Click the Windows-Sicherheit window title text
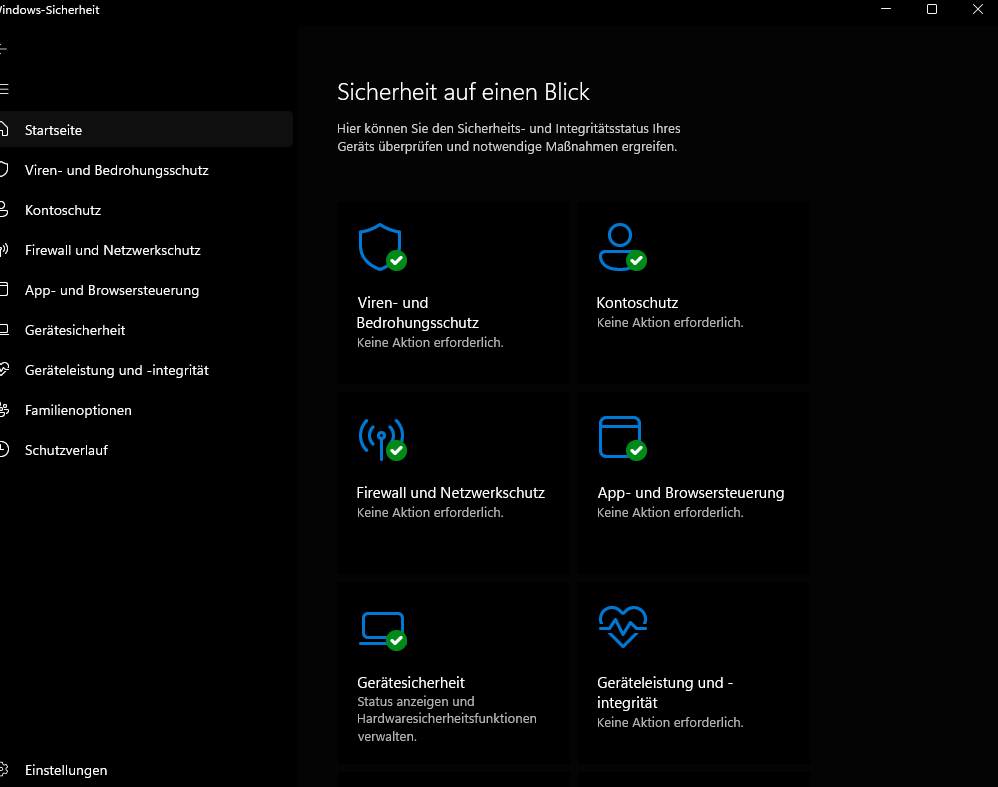The height and width of the screenshot is (787, 998). [50, 10]
